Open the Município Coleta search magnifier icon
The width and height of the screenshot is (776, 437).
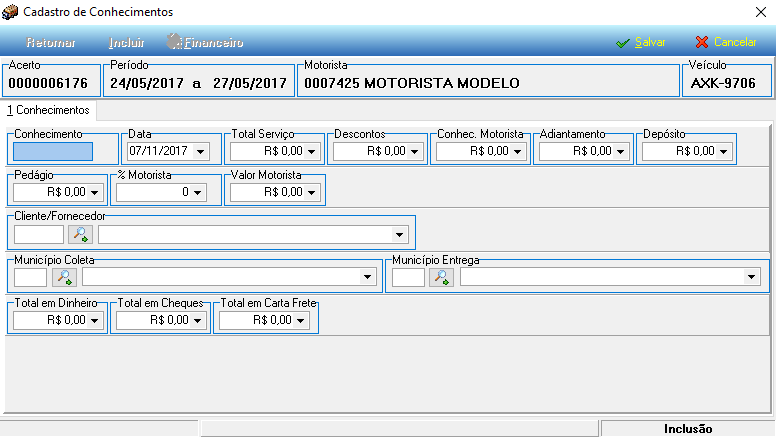[64, 277]
